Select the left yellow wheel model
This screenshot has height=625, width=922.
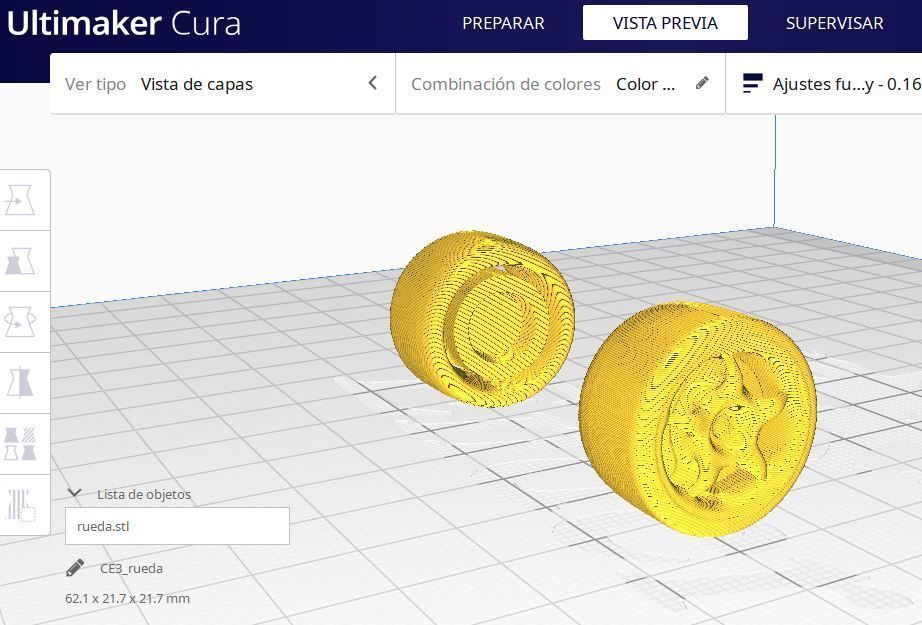[x=482, y=318]
